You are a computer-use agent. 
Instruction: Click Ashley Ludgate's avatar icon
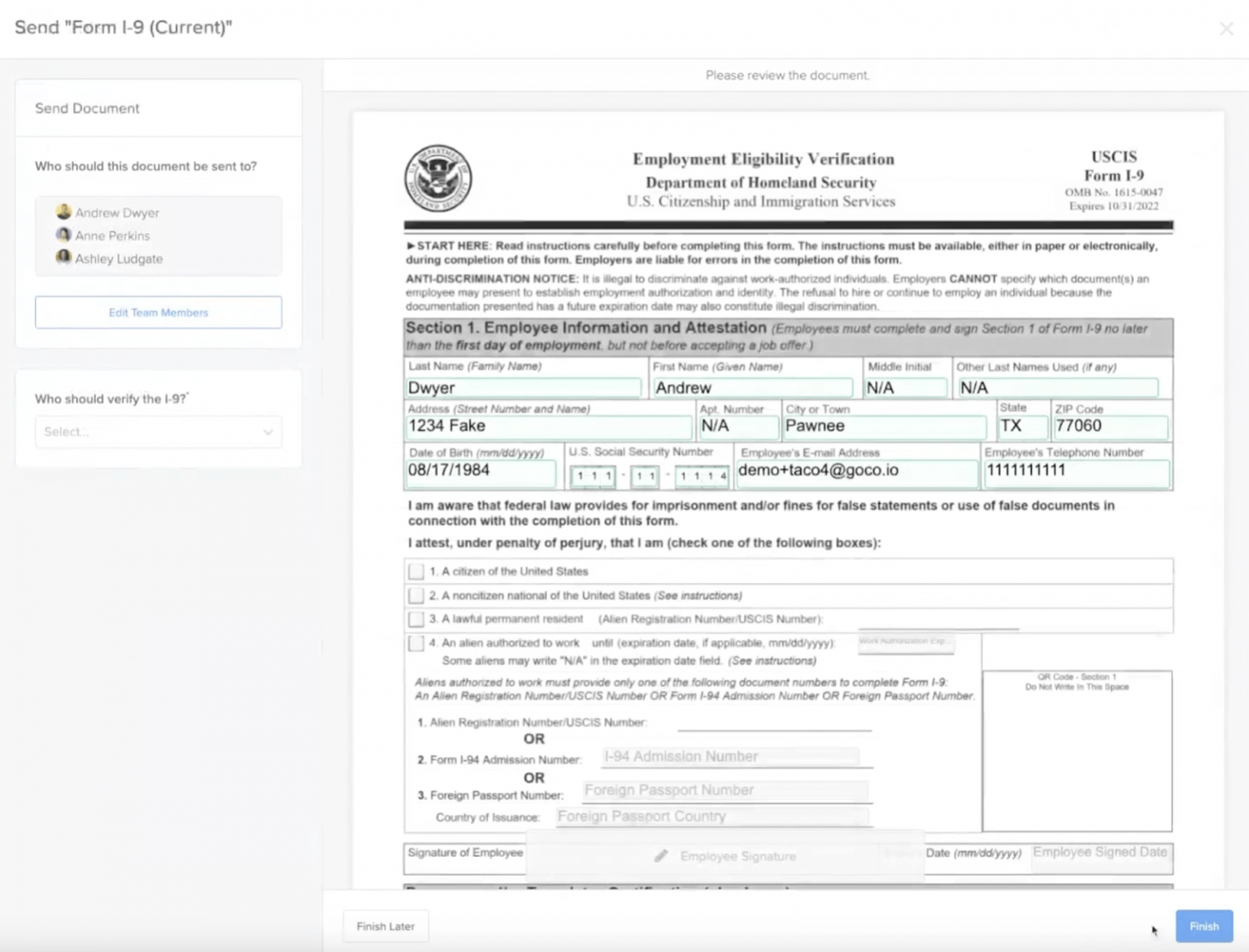tap(64, 258)
